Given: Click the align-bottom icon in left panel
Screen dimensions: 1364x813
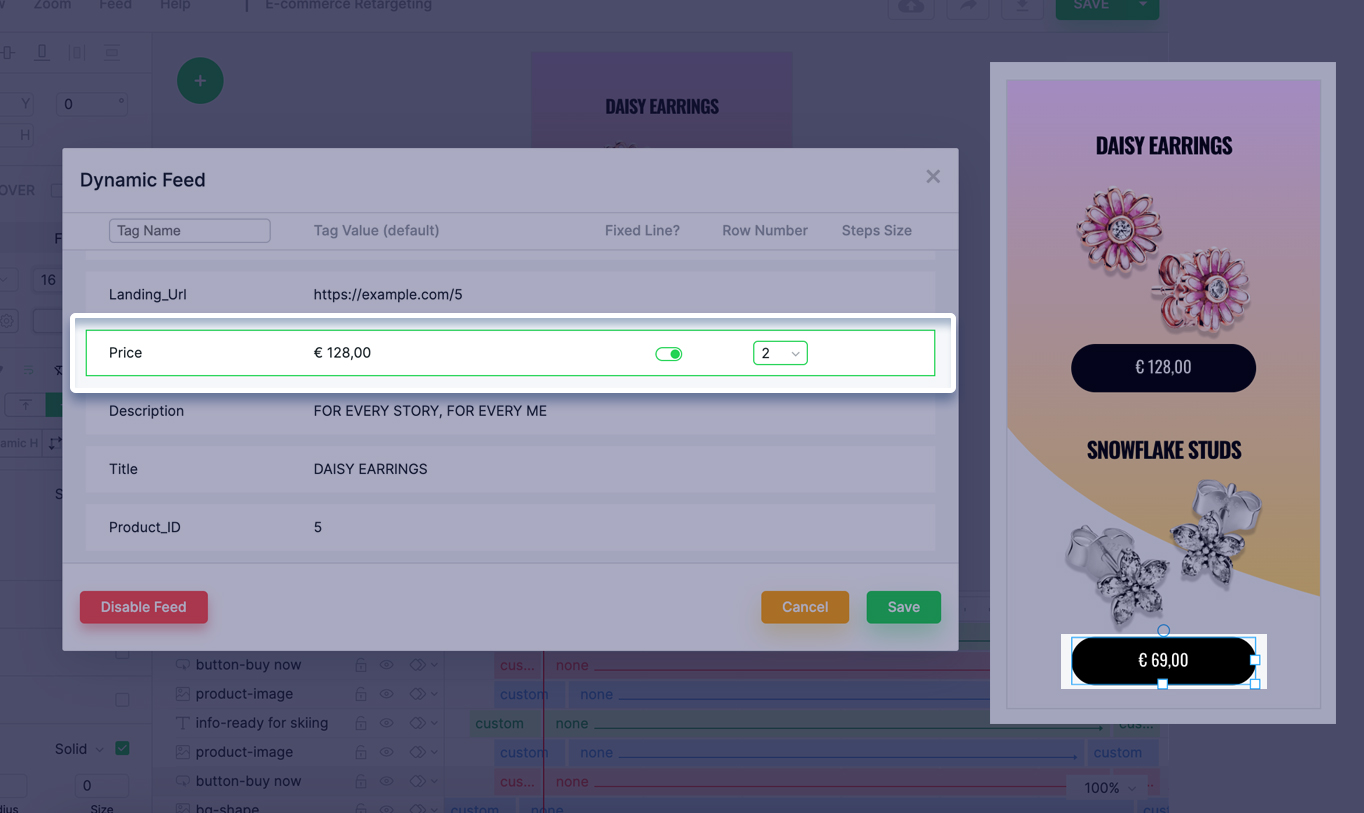Looking at the screenshot, I should [x=41, y=52].
